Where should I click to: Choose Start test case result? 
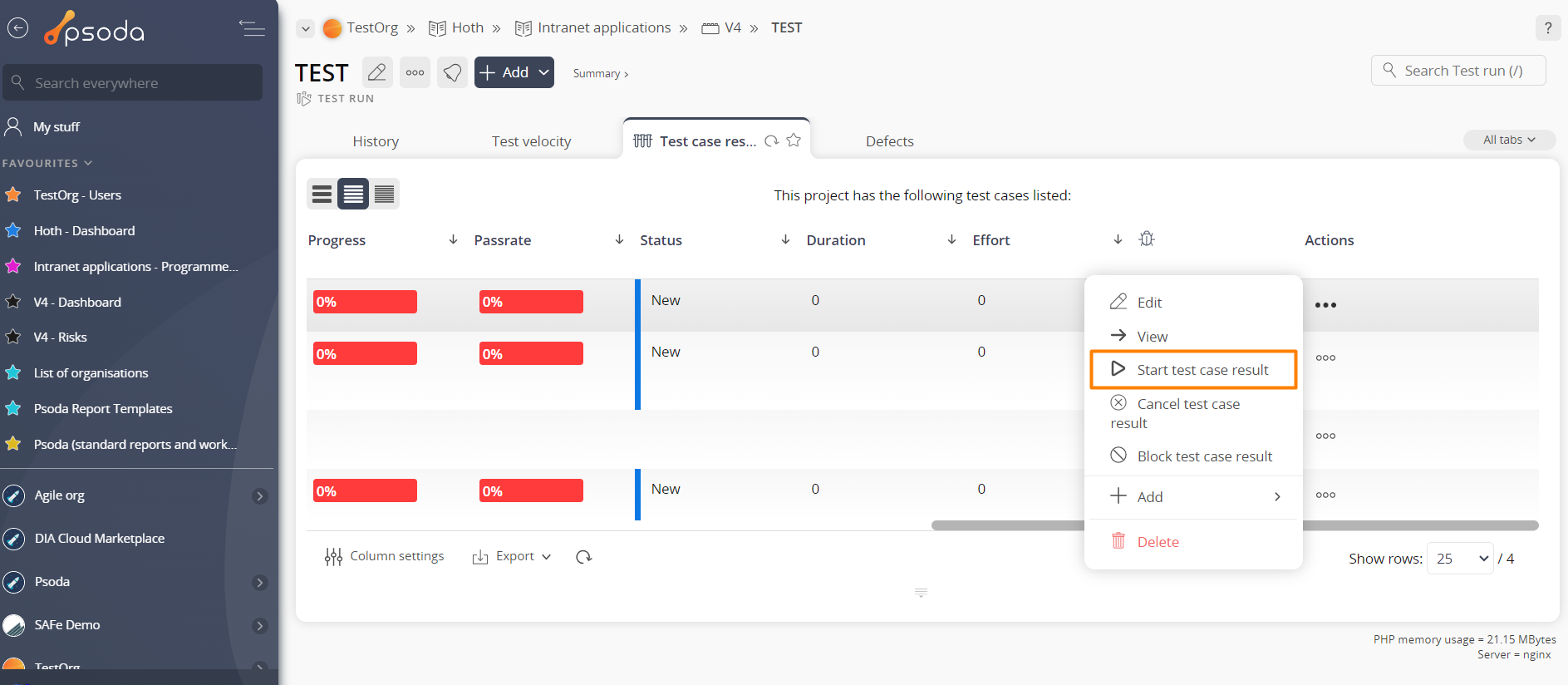[1193, 369]
